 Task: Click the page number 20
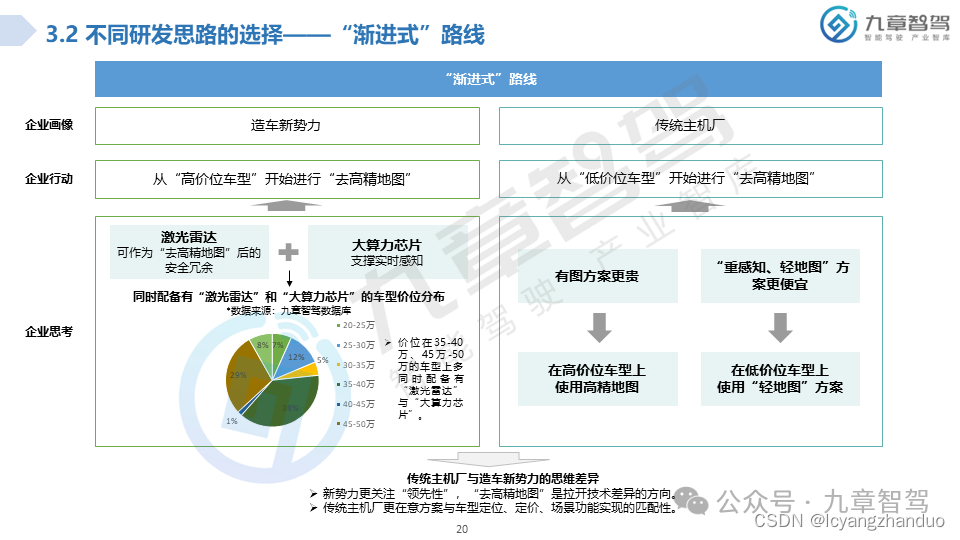462,529
